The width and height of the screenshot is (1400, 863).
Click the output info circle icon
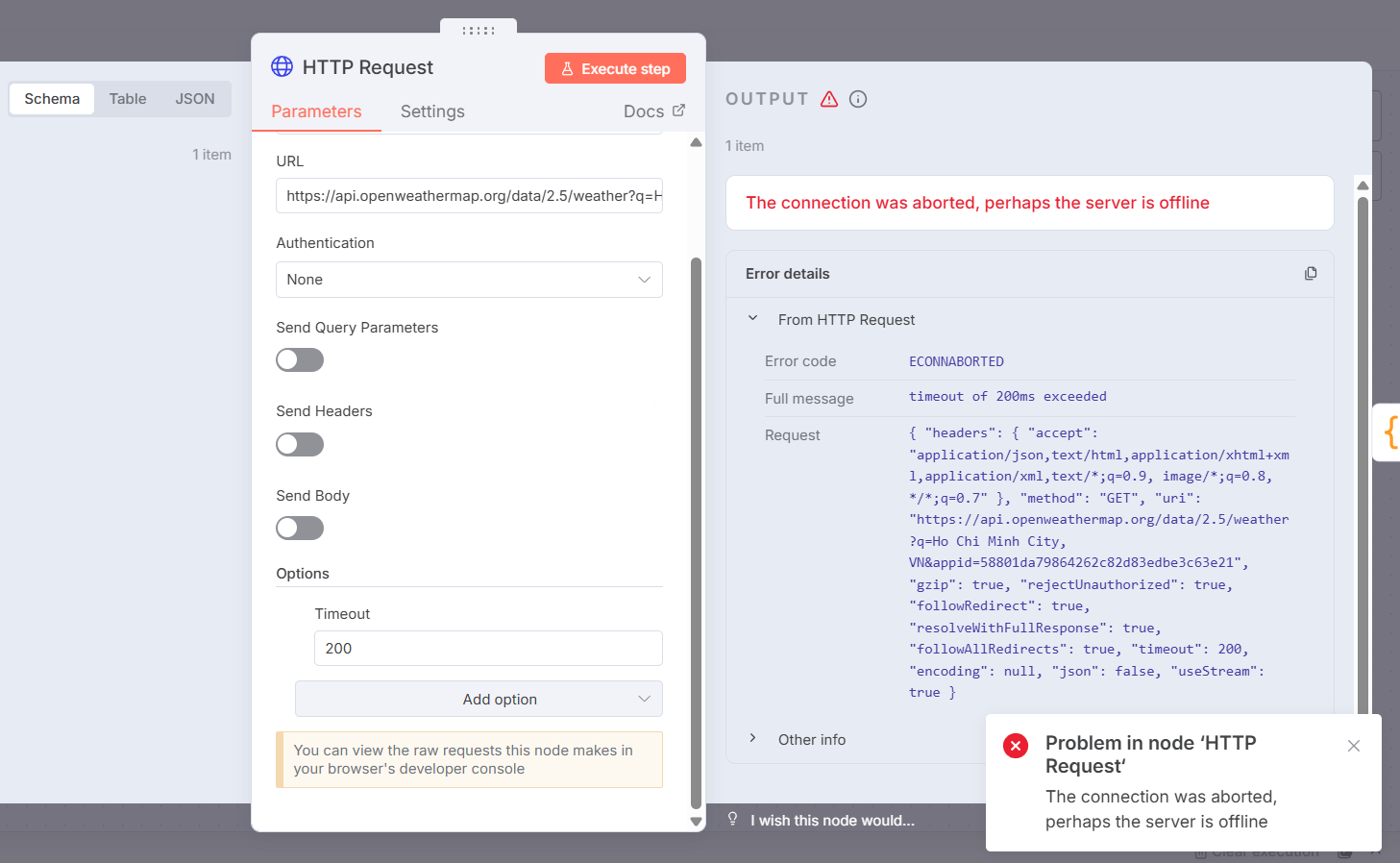(x=858, y=99)
